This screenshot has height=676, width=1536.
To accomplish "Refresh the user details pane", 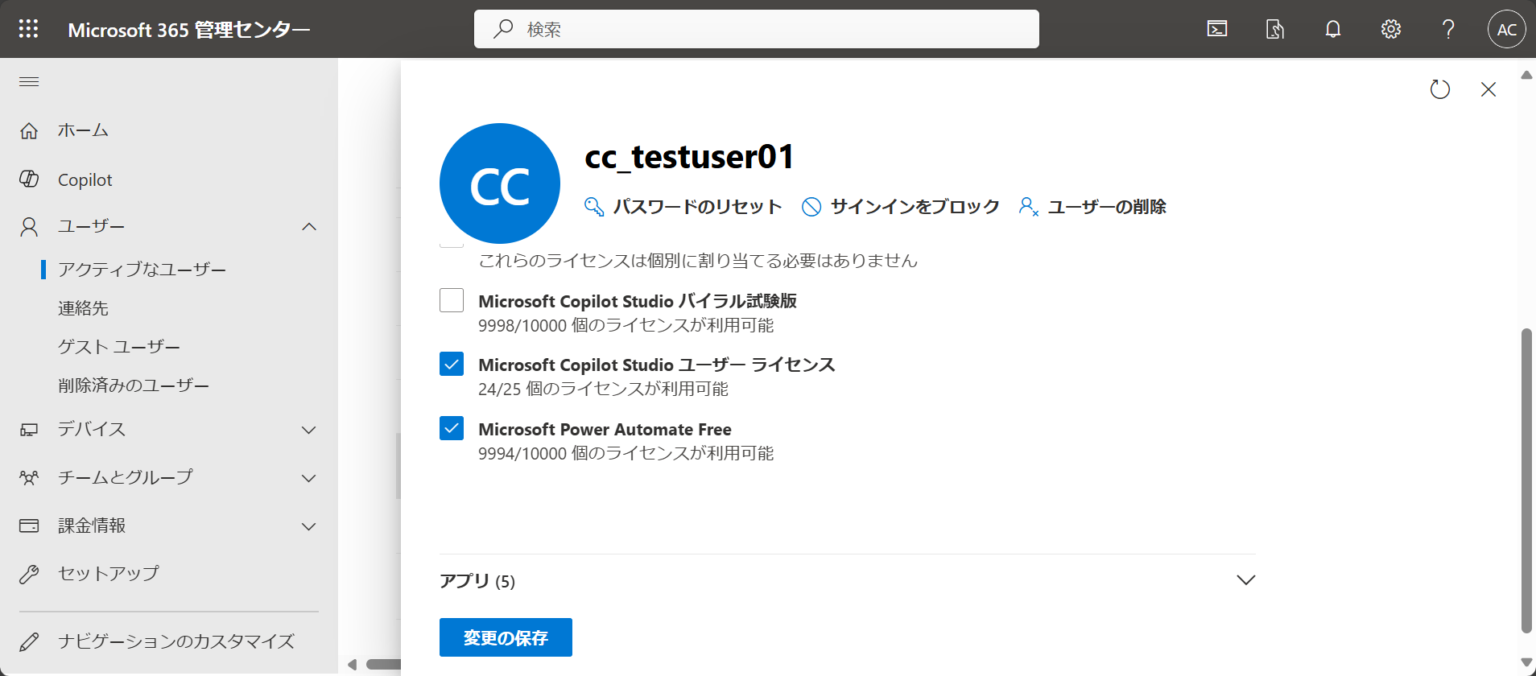I will point(1440,89).
